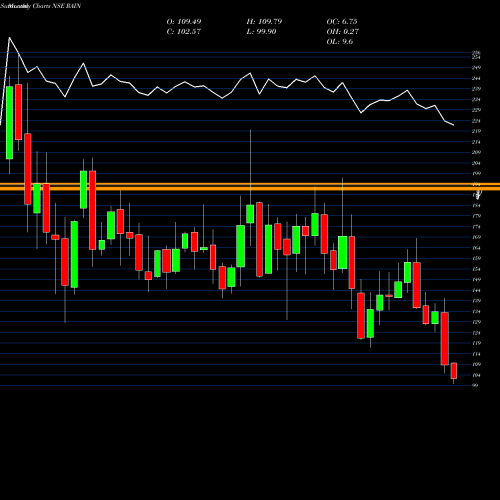Click the last small red candle near 104

pos(454,371)
